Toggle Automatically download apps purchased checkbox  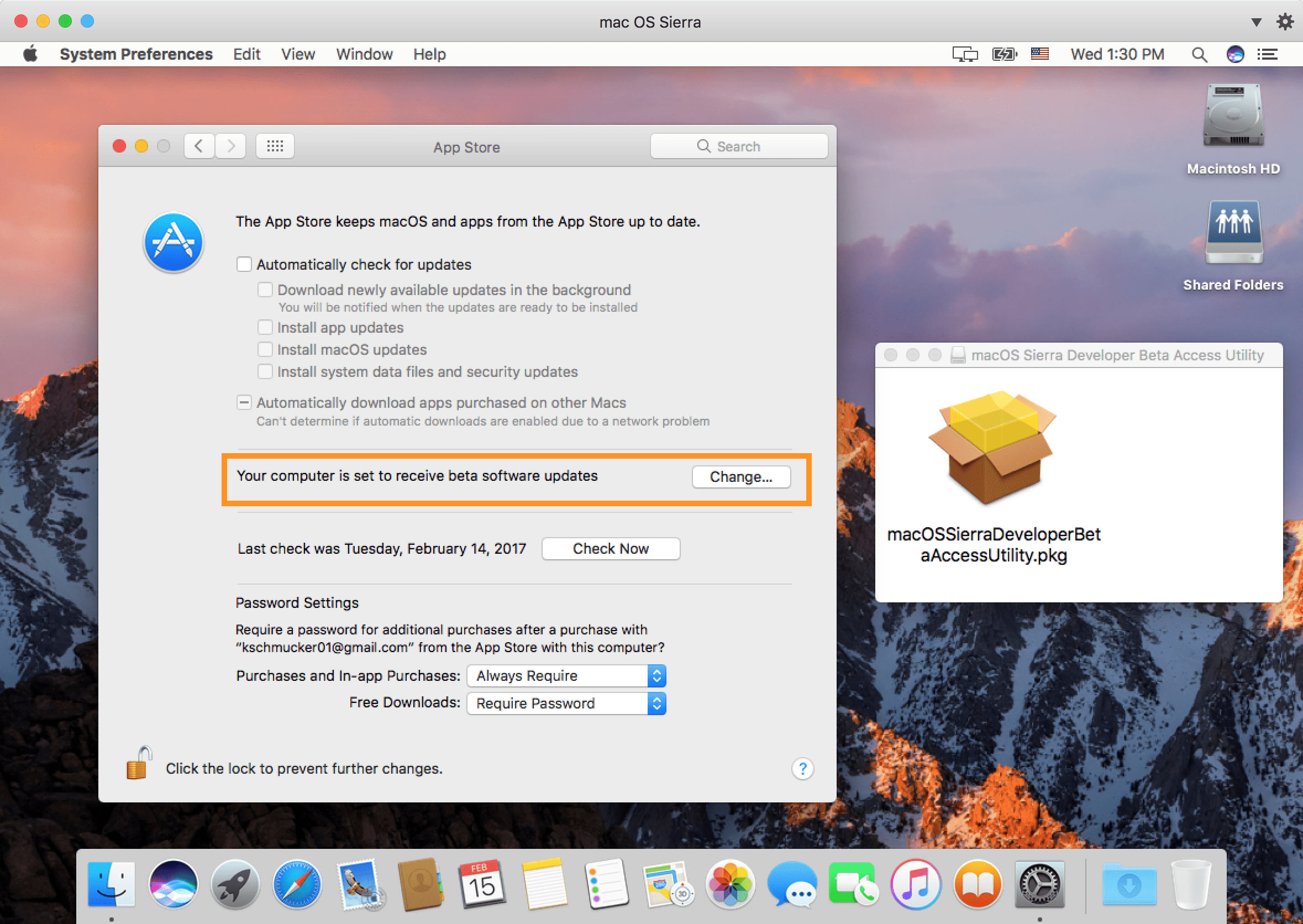click(x=244, y=402)
